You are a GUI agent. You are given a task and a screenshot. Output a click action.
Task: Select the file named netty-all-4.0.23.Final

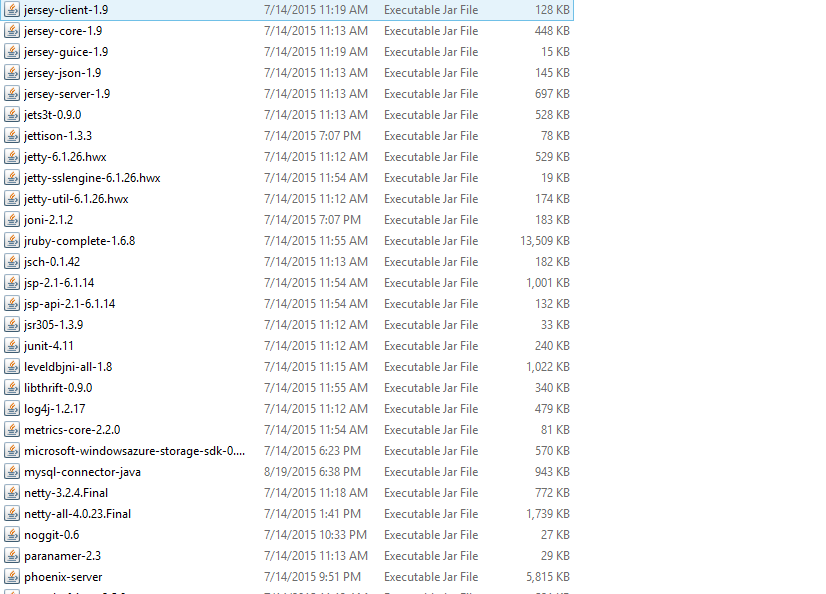pos(77,514)
